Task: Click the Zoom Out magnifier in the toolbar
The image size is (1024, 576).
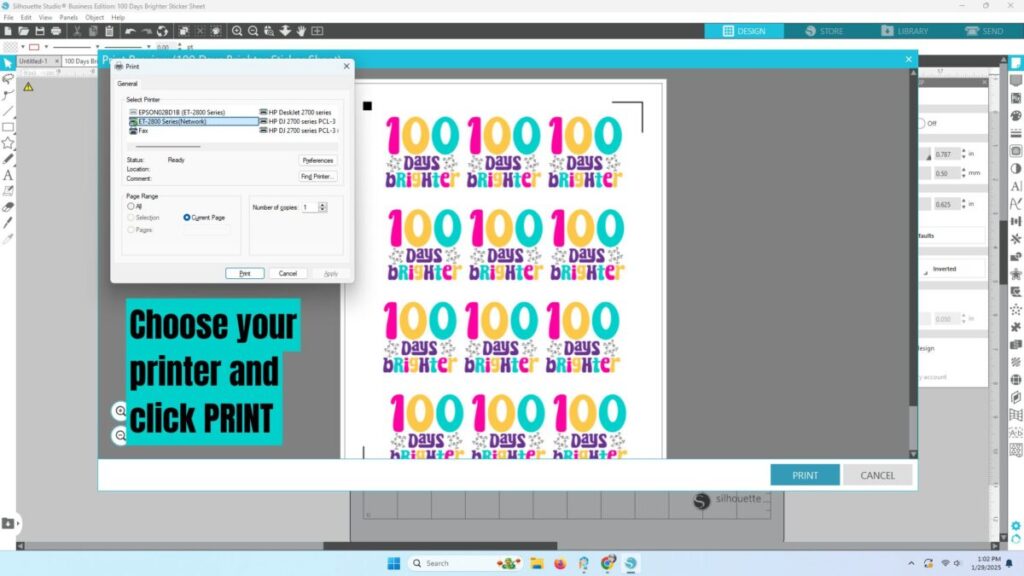Action: click(x=253, y=31)
